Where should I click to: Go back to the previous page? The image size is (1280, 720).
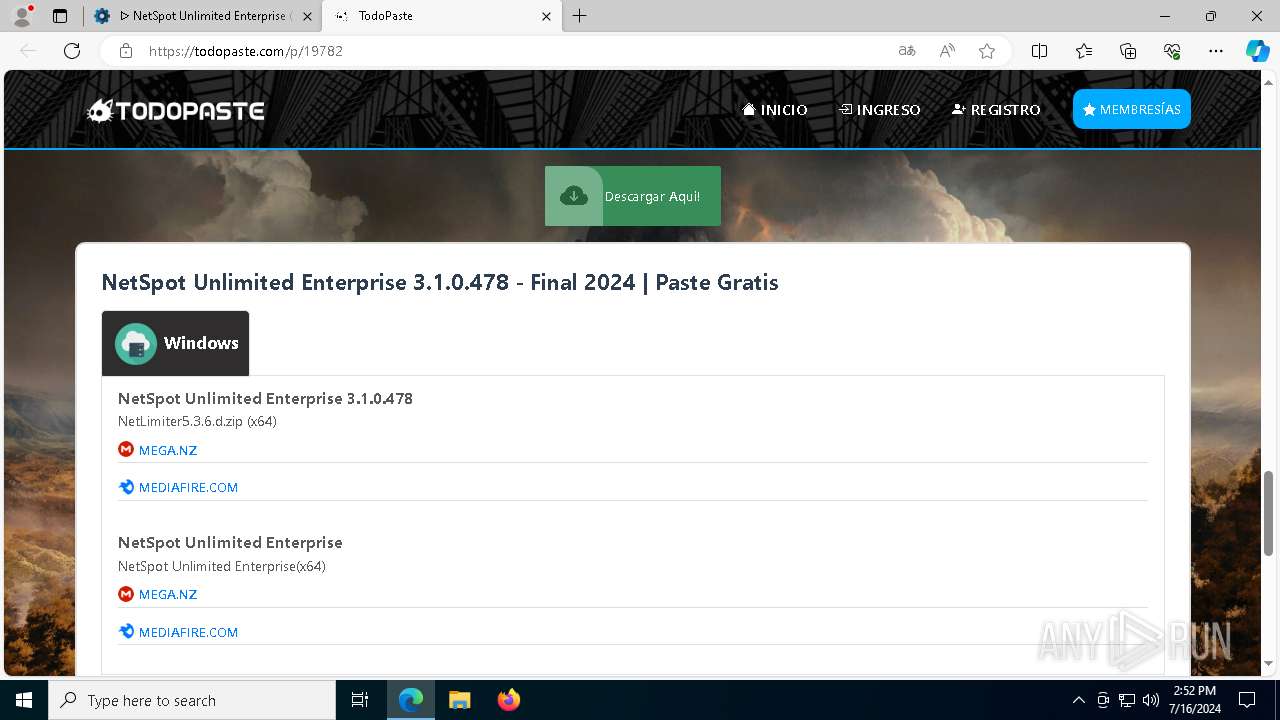pos(28,51)
